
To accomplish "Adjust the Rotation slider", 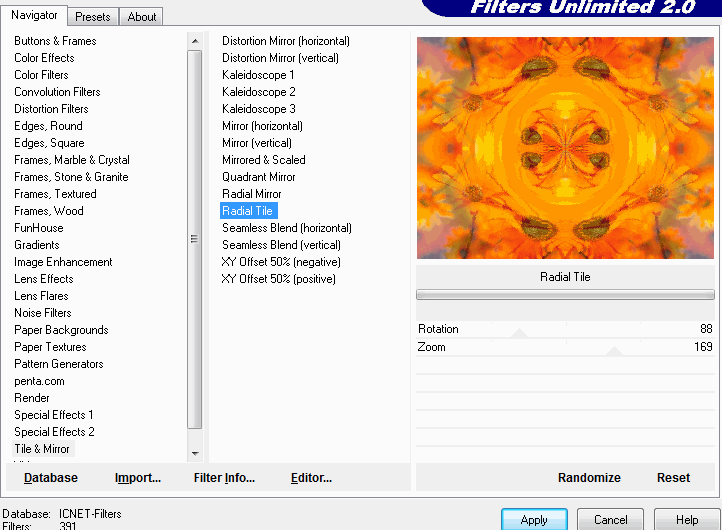I will pos(565,329).
